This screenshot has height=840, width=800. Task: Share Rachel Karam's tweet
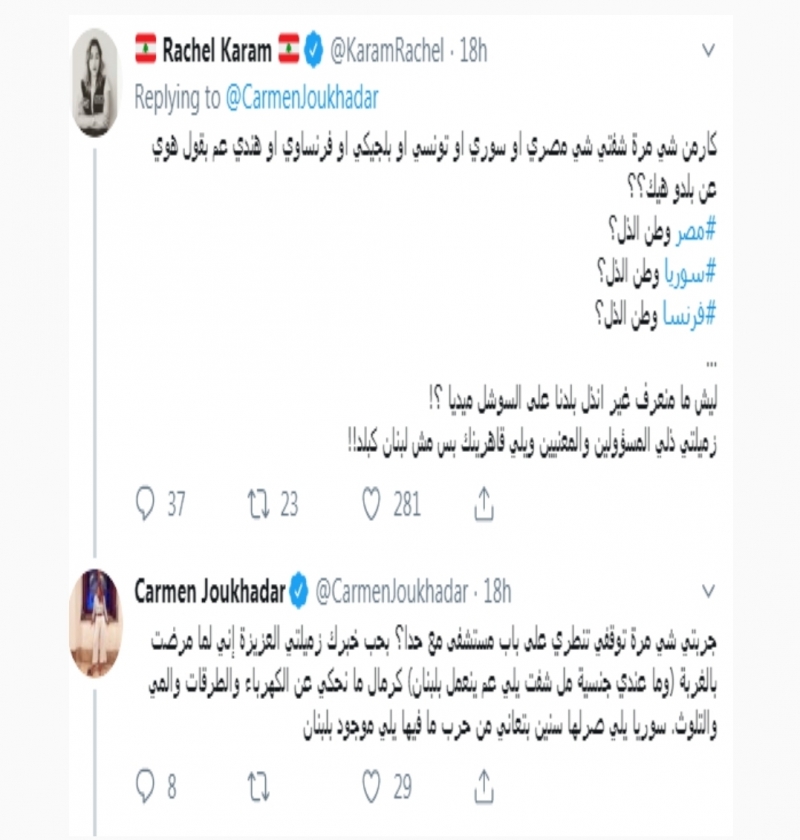click(x=484, y=506)
